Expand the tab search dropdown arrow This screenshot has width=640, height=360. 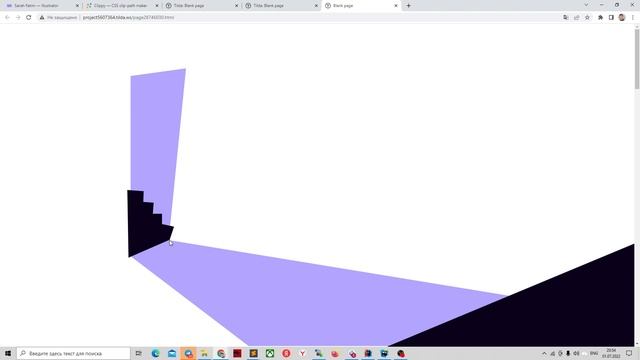coord(586,5)
